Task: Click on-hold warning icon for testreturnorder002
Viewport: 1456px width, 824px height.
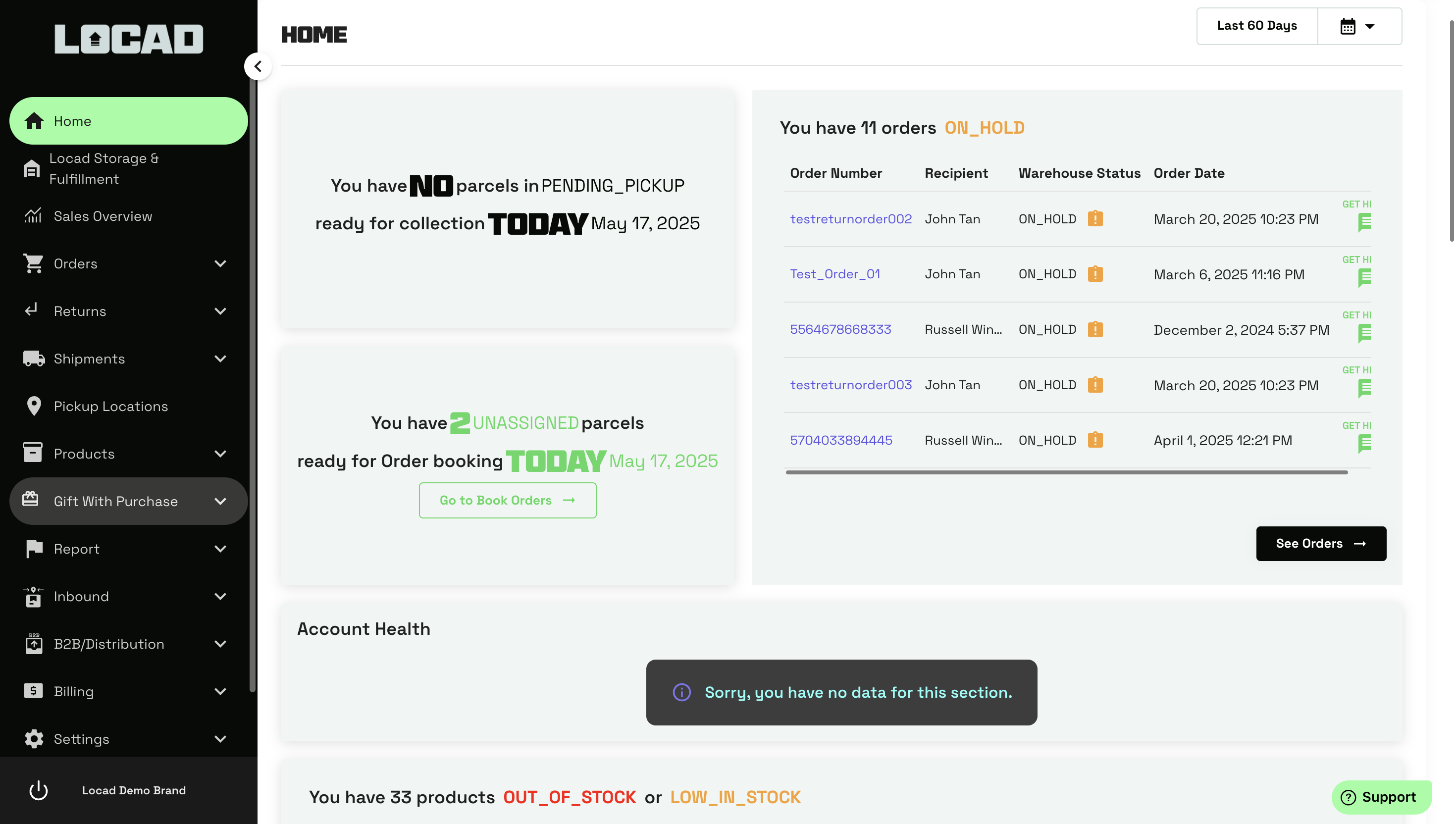Action: tap(1095, 219)
